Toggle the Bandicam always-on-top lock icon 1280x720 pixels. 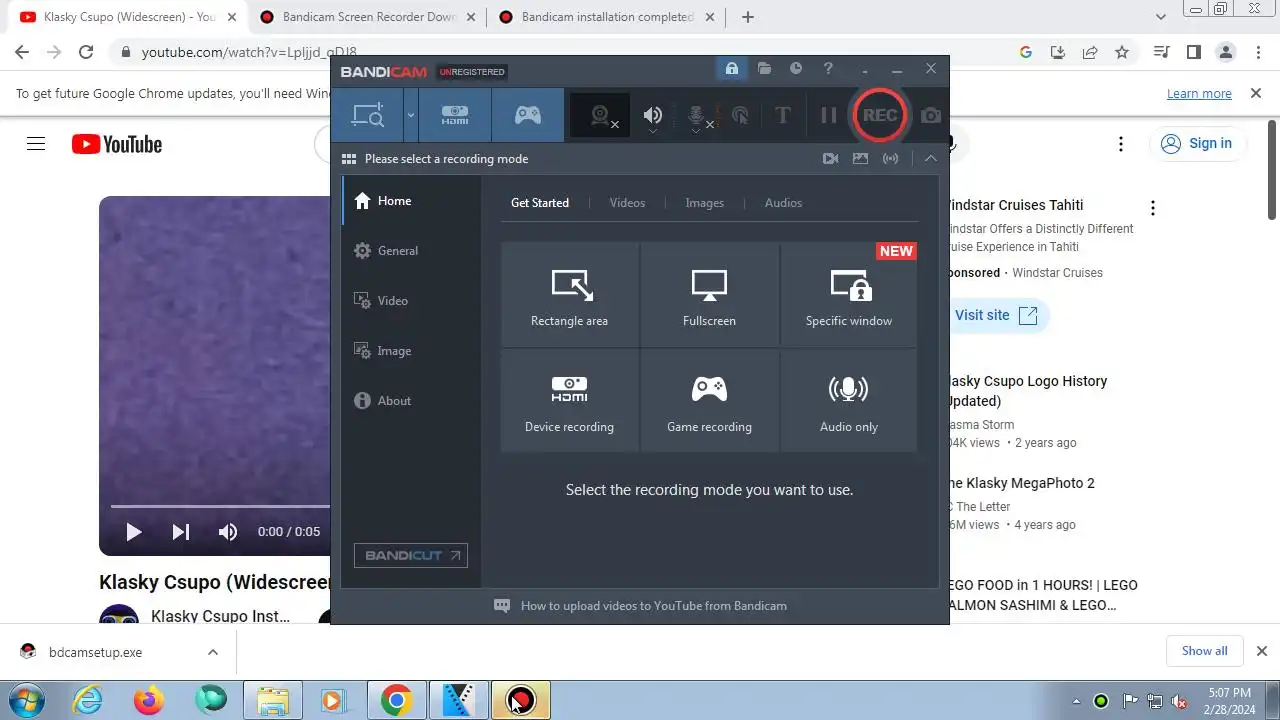coord(732,69)
